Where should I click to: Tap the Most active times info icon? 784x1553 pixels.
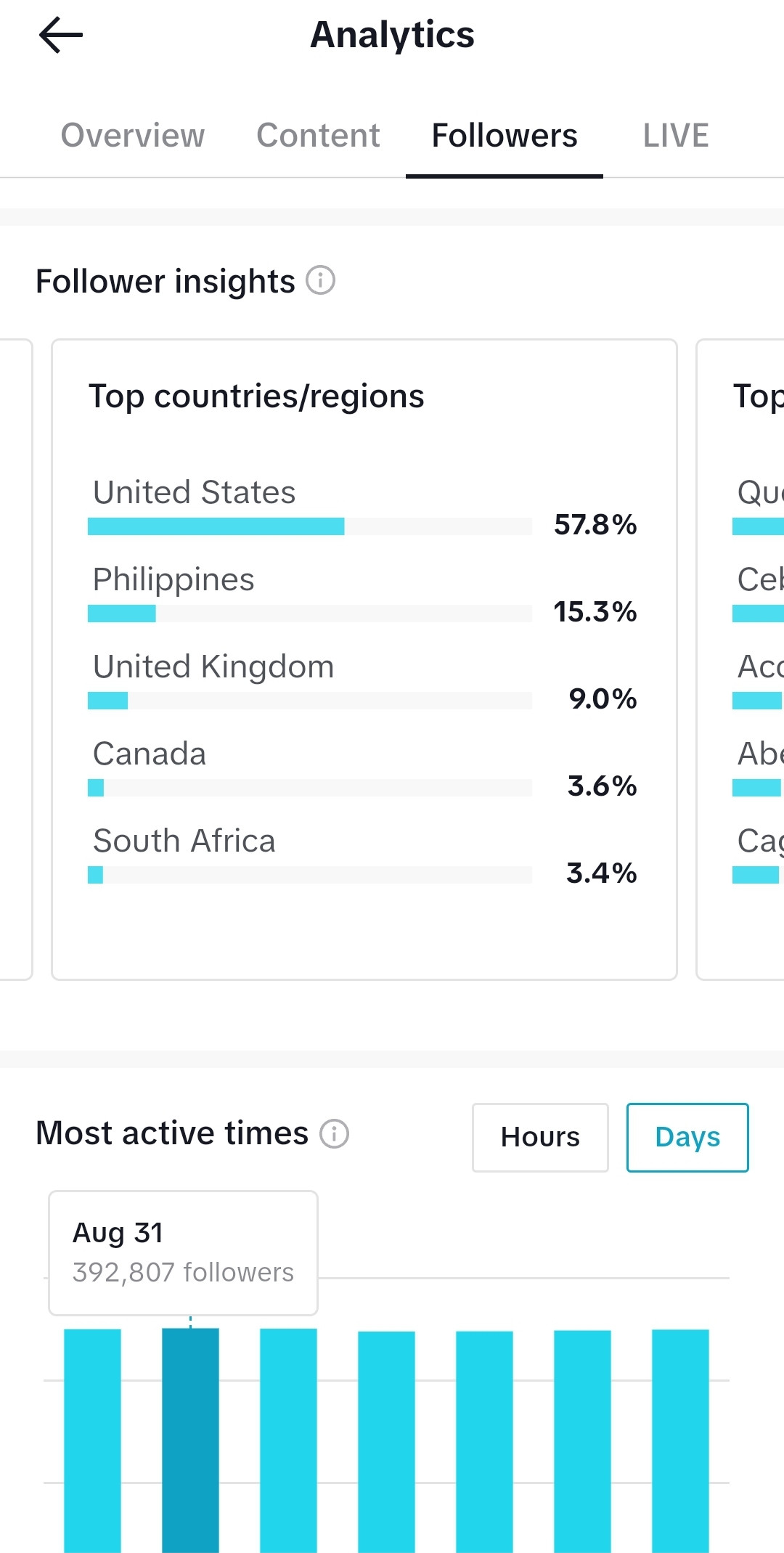(x=335, y=1133)
